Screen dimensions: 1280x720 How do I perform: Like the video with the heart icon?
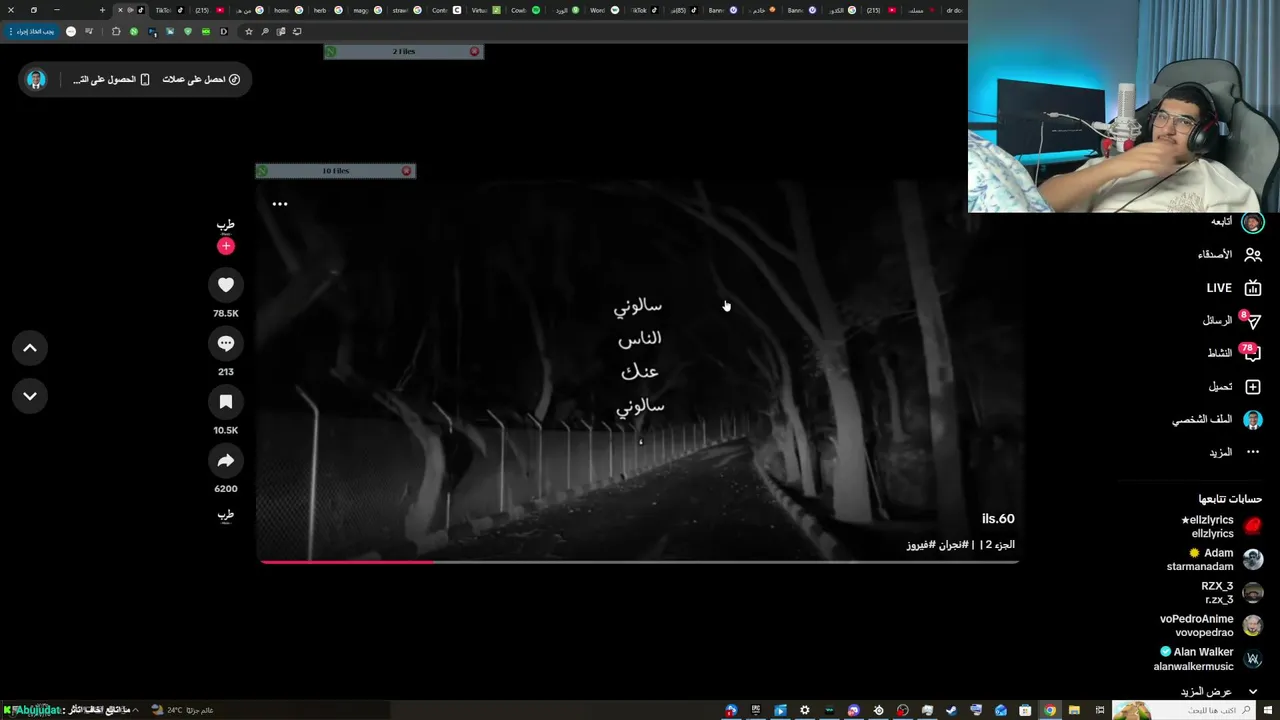pos(226,285)
